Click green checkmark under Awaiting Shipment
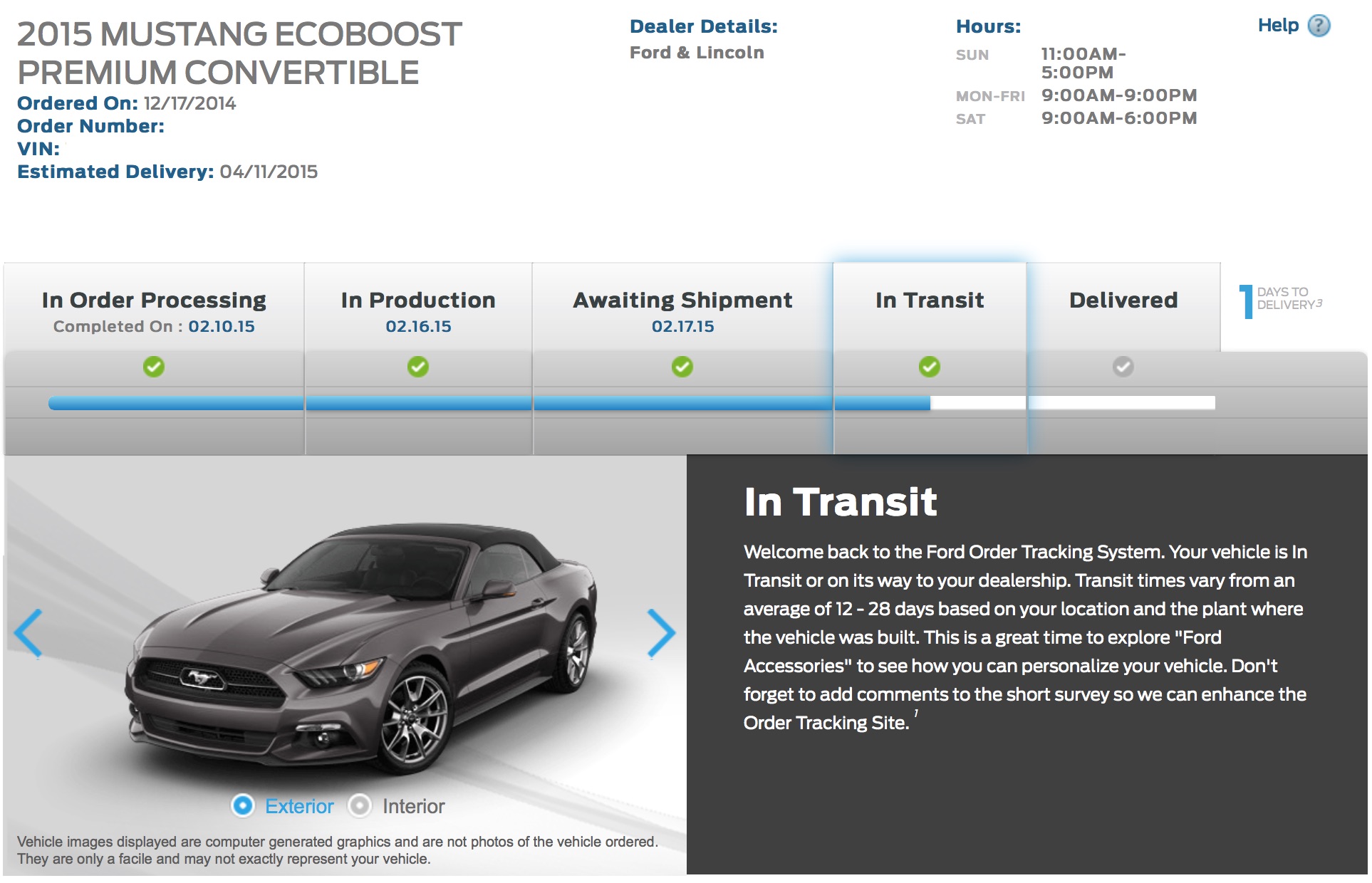This screenshot has height=883, width=1372. tap(682, 367)
